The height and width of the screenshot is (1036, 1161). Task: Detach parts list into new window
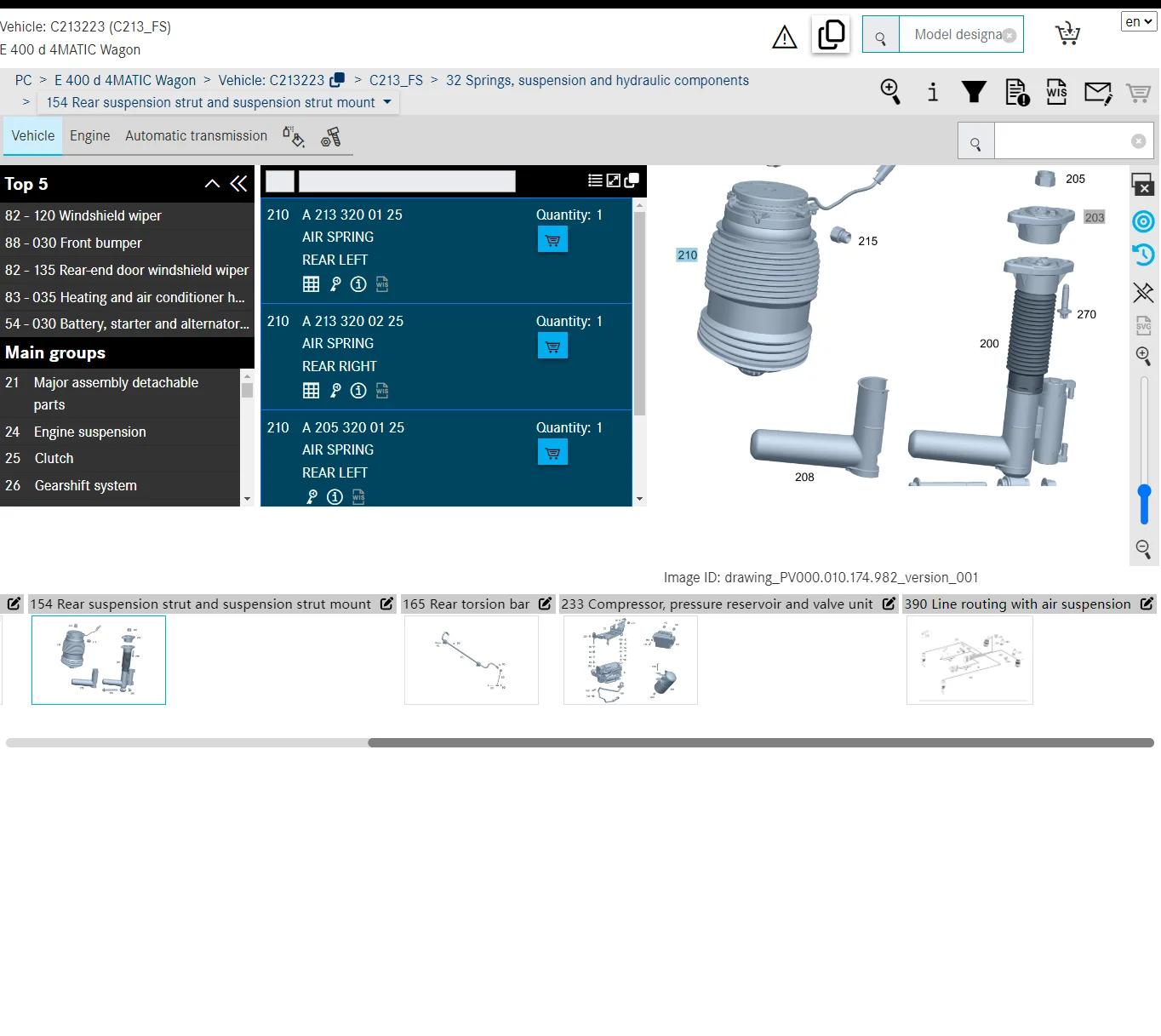point(632,180)
